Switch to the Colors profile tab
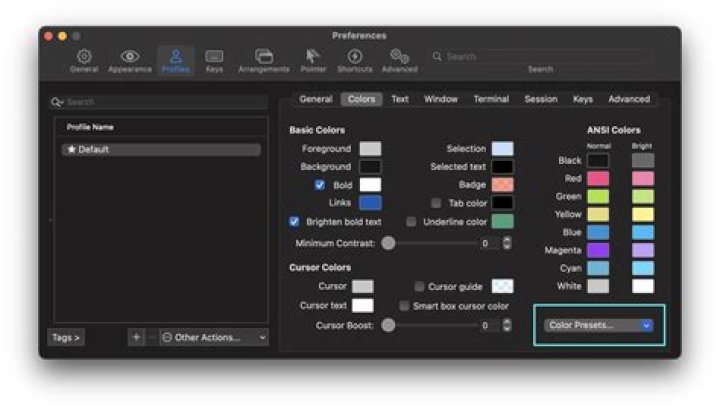The width and height of the screenshot is (720, 410). 361,99
